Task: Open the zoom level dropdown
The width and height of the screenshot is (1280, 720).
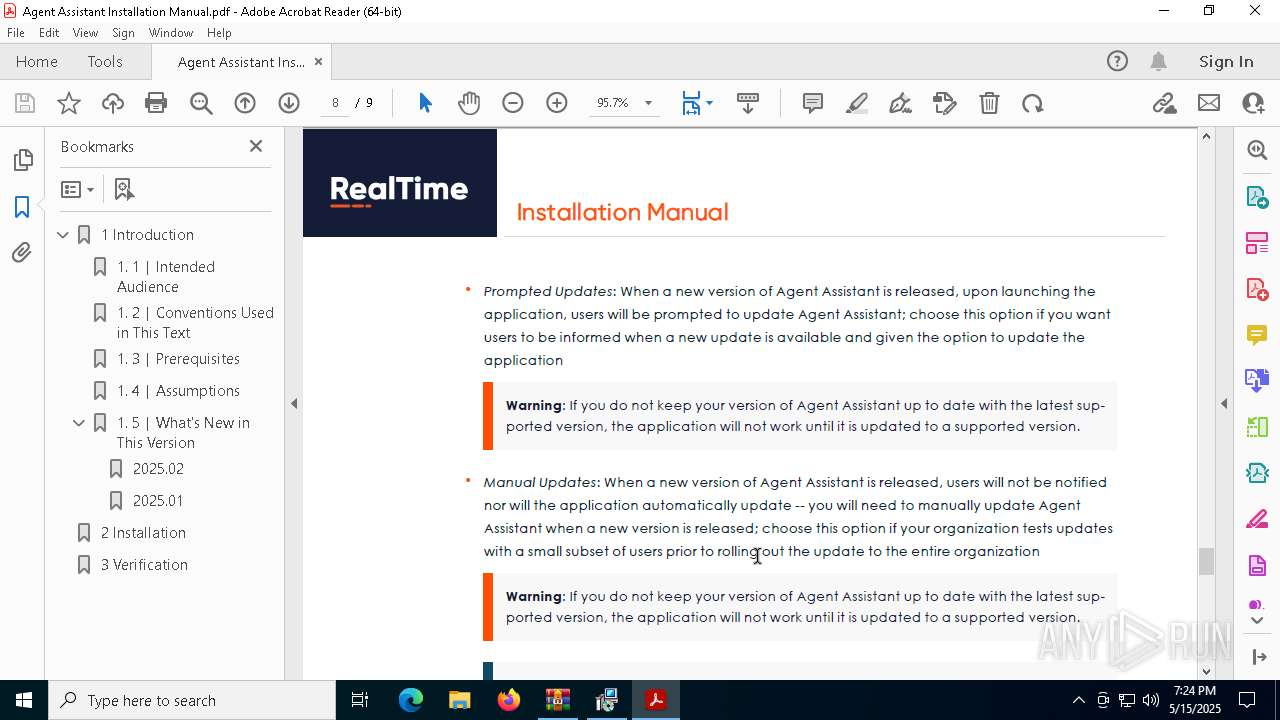Action: click(x=648, y=103)
